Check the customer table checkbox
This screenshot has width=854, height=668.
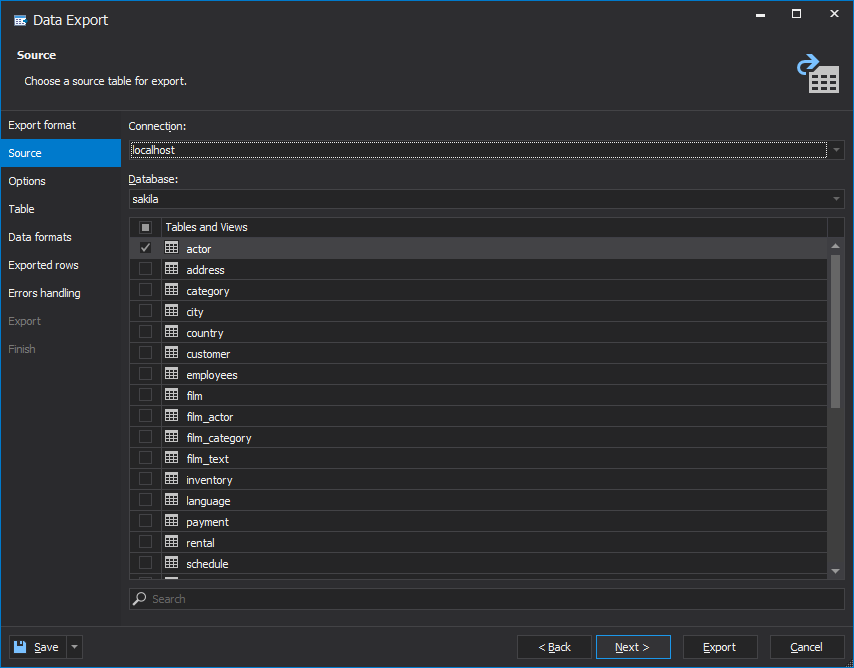point(145,353)
